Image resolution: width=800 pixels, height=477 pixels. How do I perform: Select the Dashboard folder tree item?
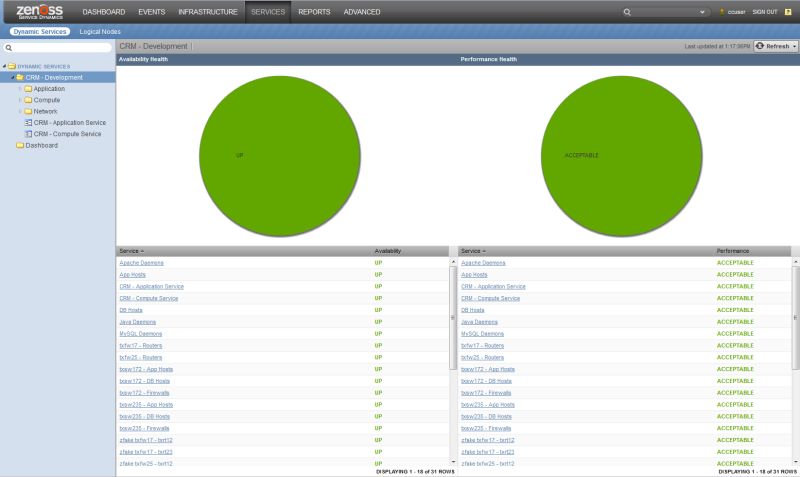[41, 145]
